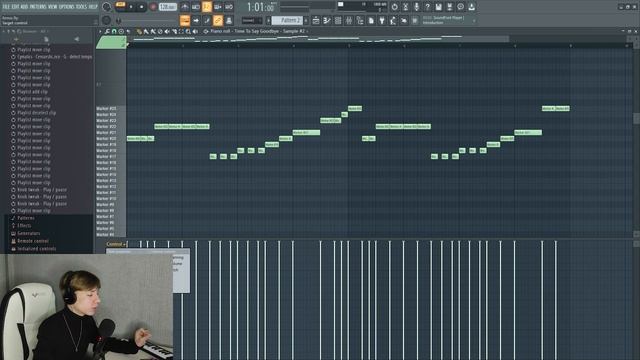This screenshot has width=640, height=360.
Task: Open global snap selector dropdown
Action: coord(251,20)
